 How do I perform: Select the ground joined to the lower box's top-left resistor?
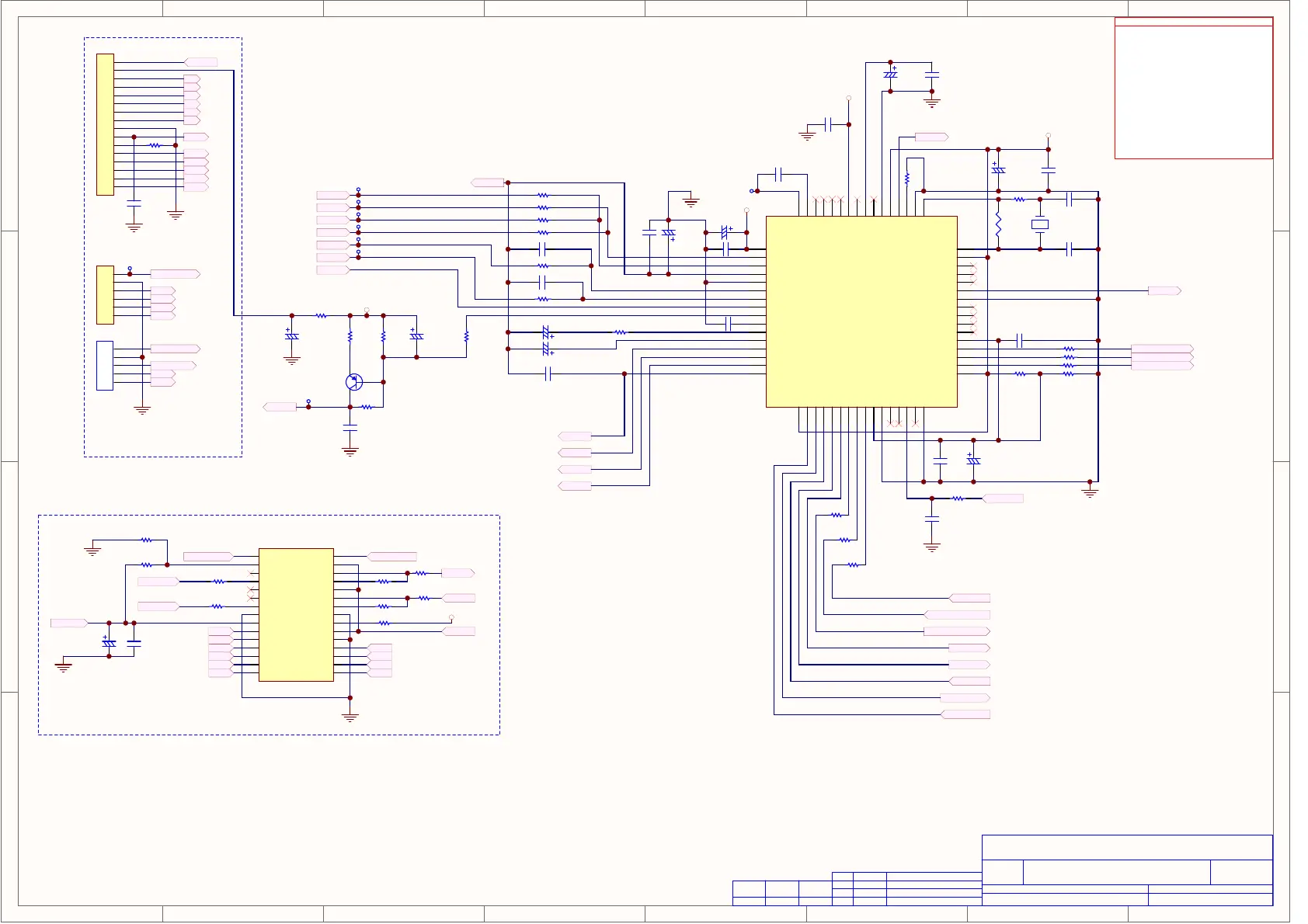(x=92, y=551)
